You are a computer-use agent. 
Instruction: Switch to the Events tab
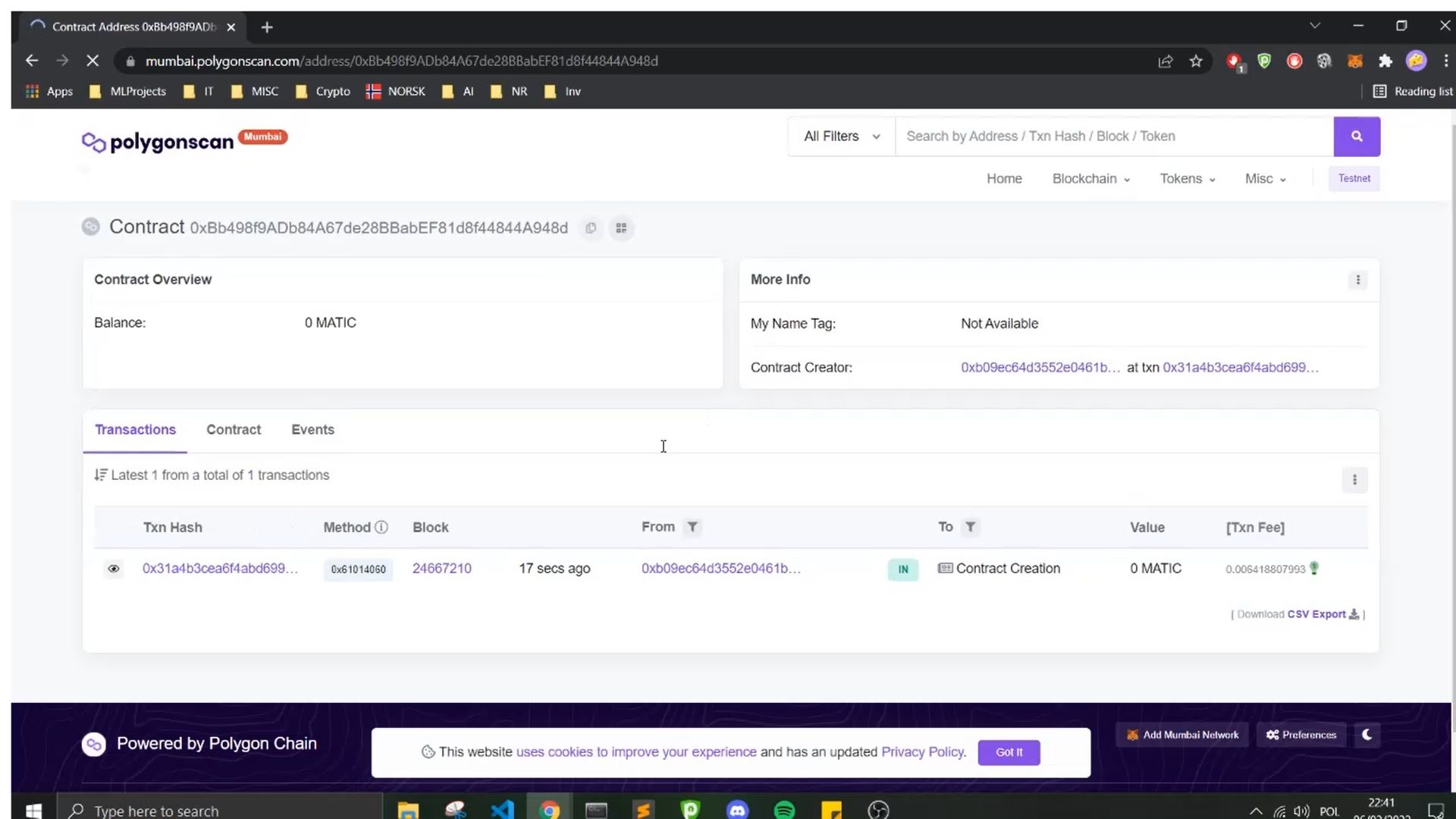point(312,430)
